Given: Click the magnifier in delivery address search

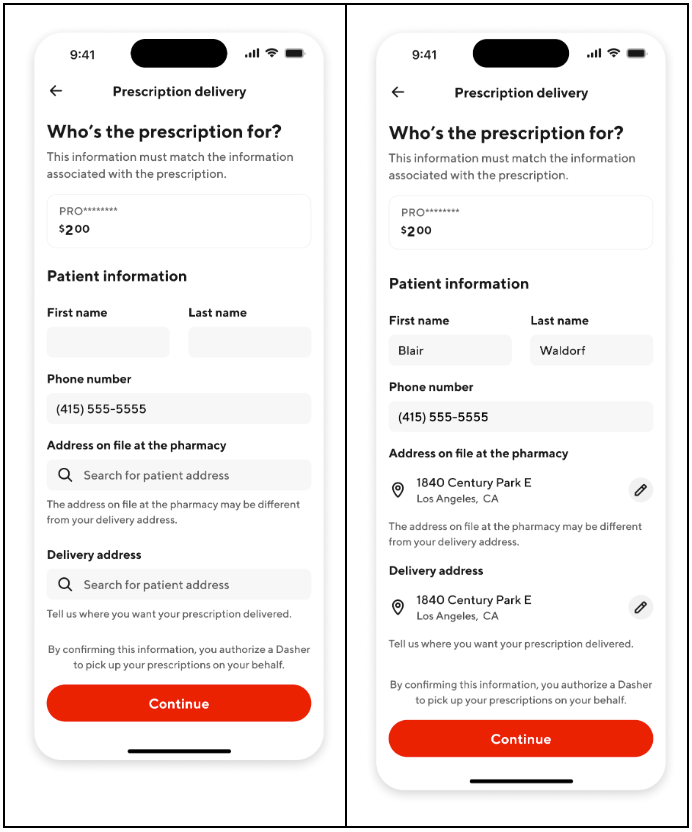Looking at the screenshot, I should (x=65, y=584).
